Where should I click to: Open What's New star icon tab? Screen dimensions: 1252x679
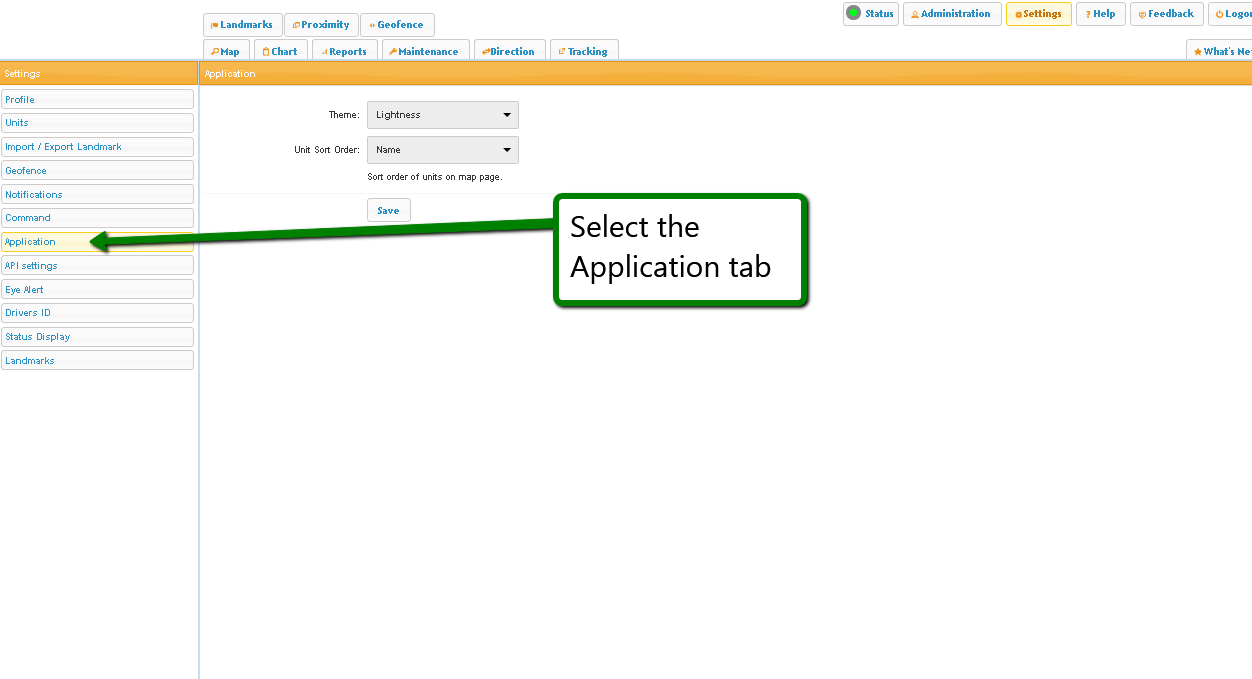pyautogui.click(x=1221, y=51)
